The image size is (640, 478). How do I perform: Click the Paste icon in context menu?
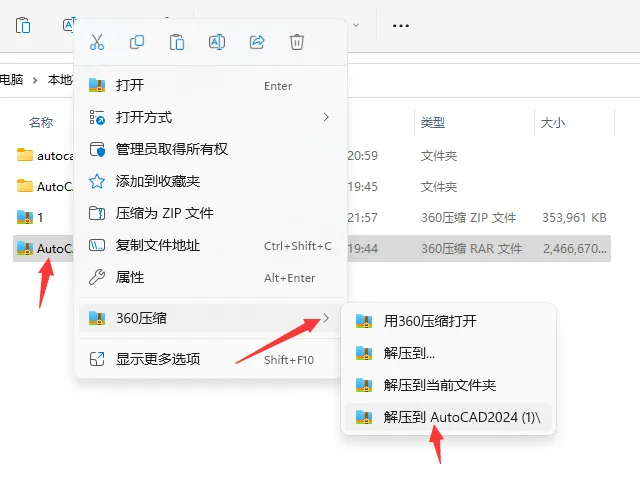click(x=177, y=42)
